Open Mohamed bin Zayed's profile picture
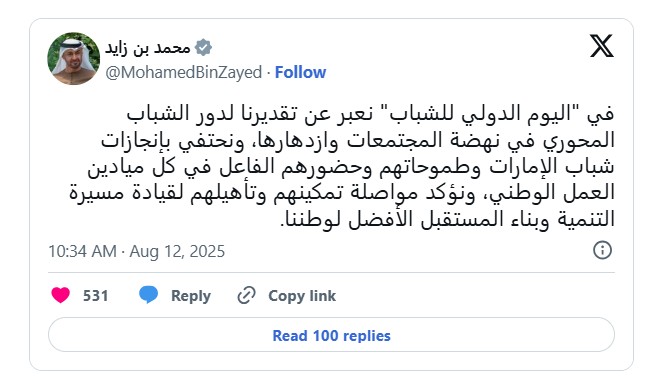 (x=73, y=59)
